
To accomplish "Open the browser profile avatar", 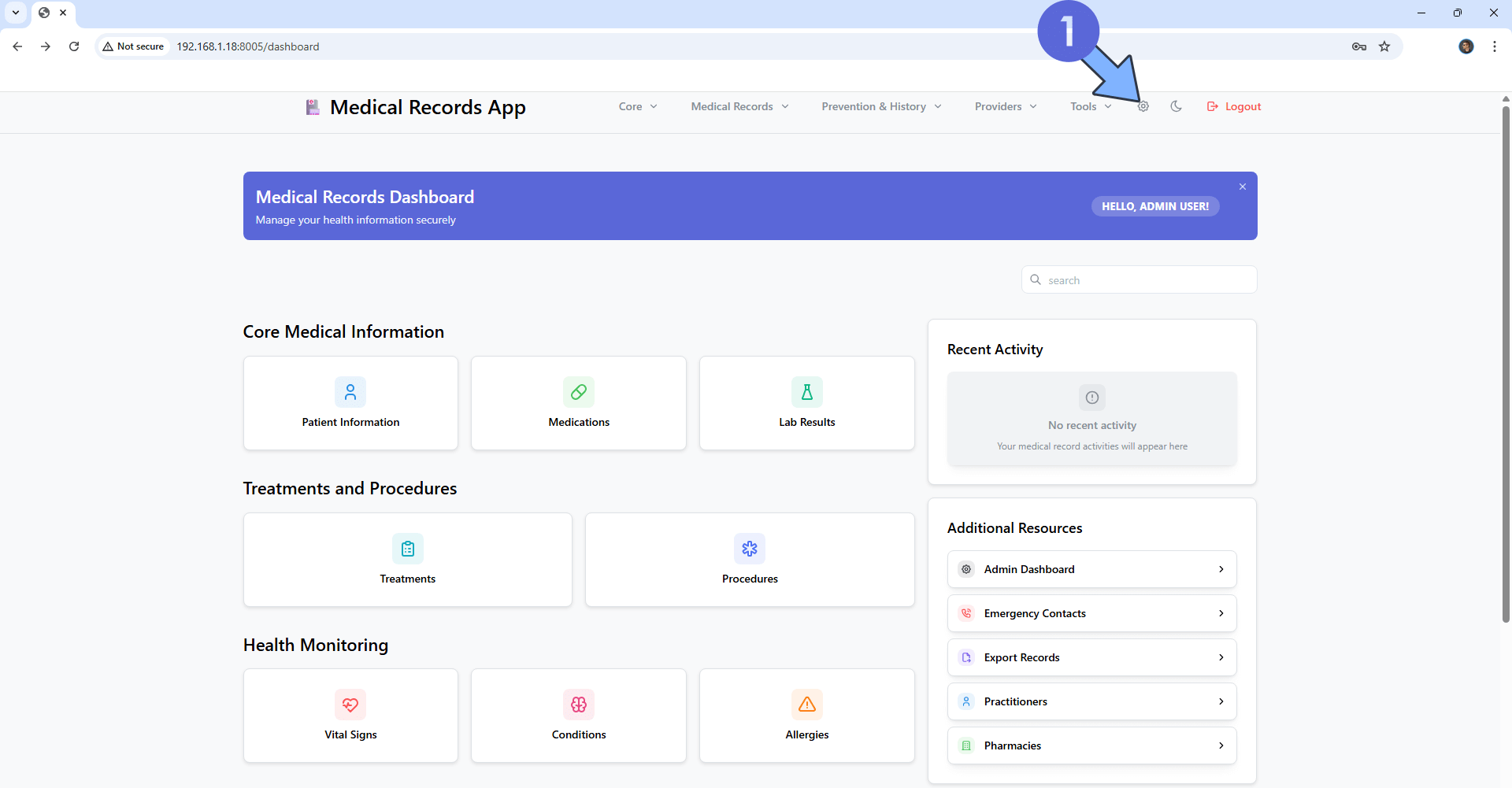I will [x=1466, y=46].
